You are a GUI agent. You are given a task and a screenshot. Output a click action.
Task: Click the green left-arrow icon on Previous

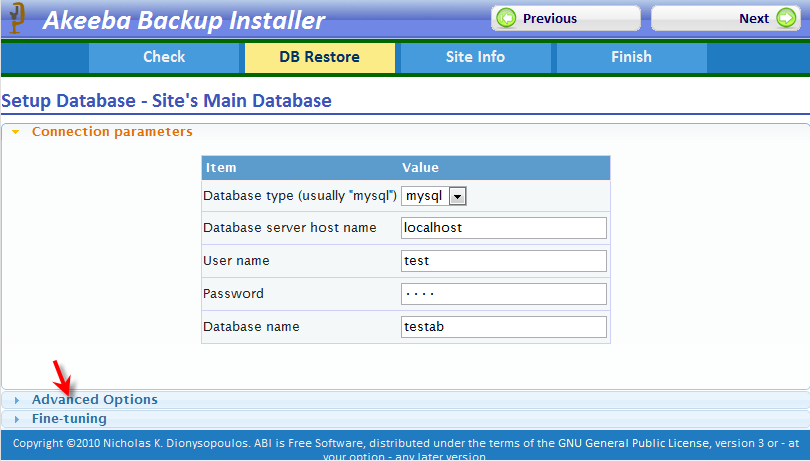(506, 19)
